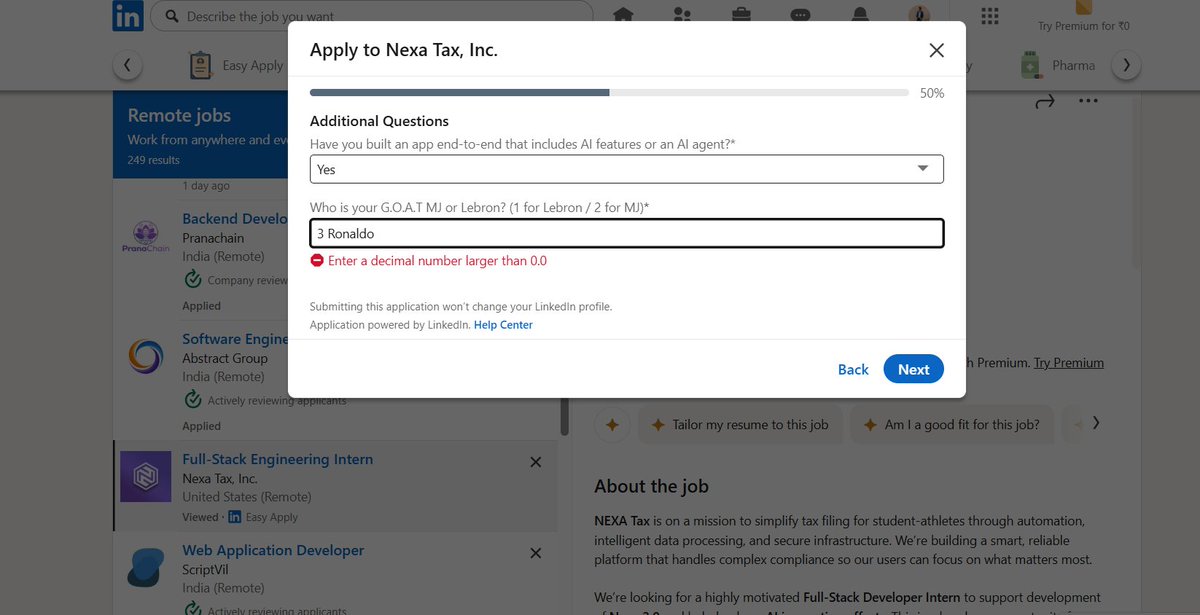
Task: Open the profile avatar menu
Action: (x=919, y=15)
